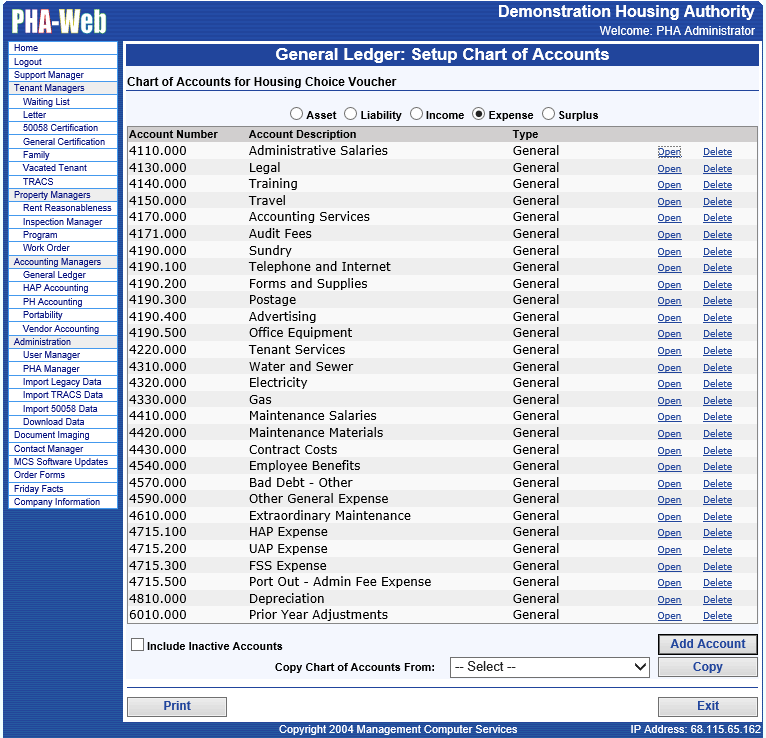Viewport: 766px width, 738px height.
Task: Delete the Water and Sewer account
Action: click(717, 368)
